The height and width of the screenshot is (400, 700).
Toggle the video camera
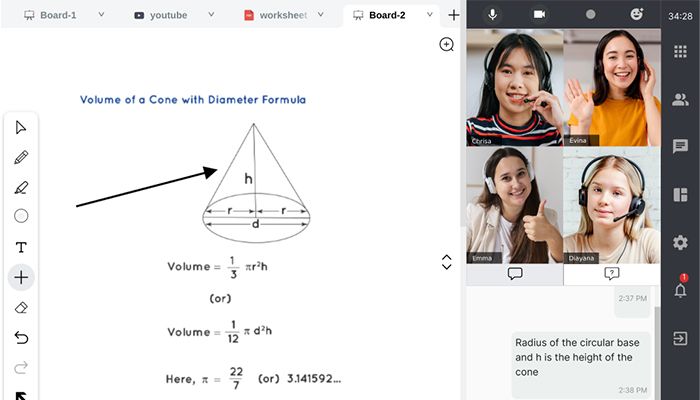[x=539, y=14]
